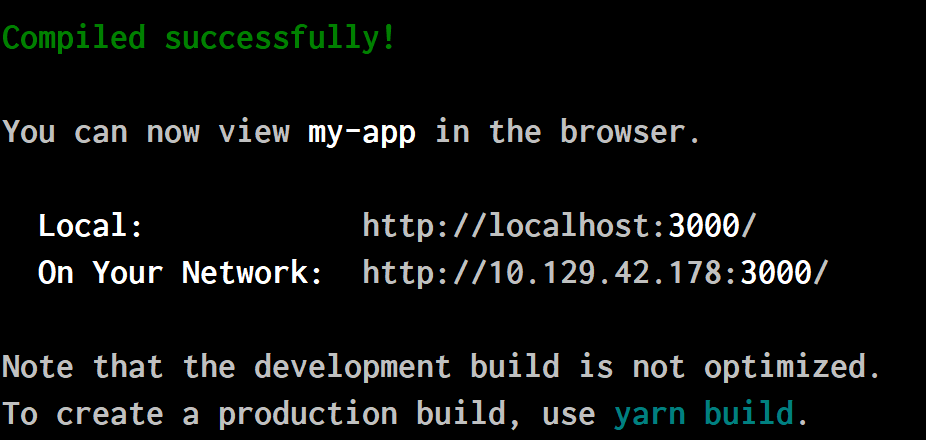Click the 'yarn build' command text
Image resolution: width=926 pixels, height=440 pixels.
tap(703, 413)
